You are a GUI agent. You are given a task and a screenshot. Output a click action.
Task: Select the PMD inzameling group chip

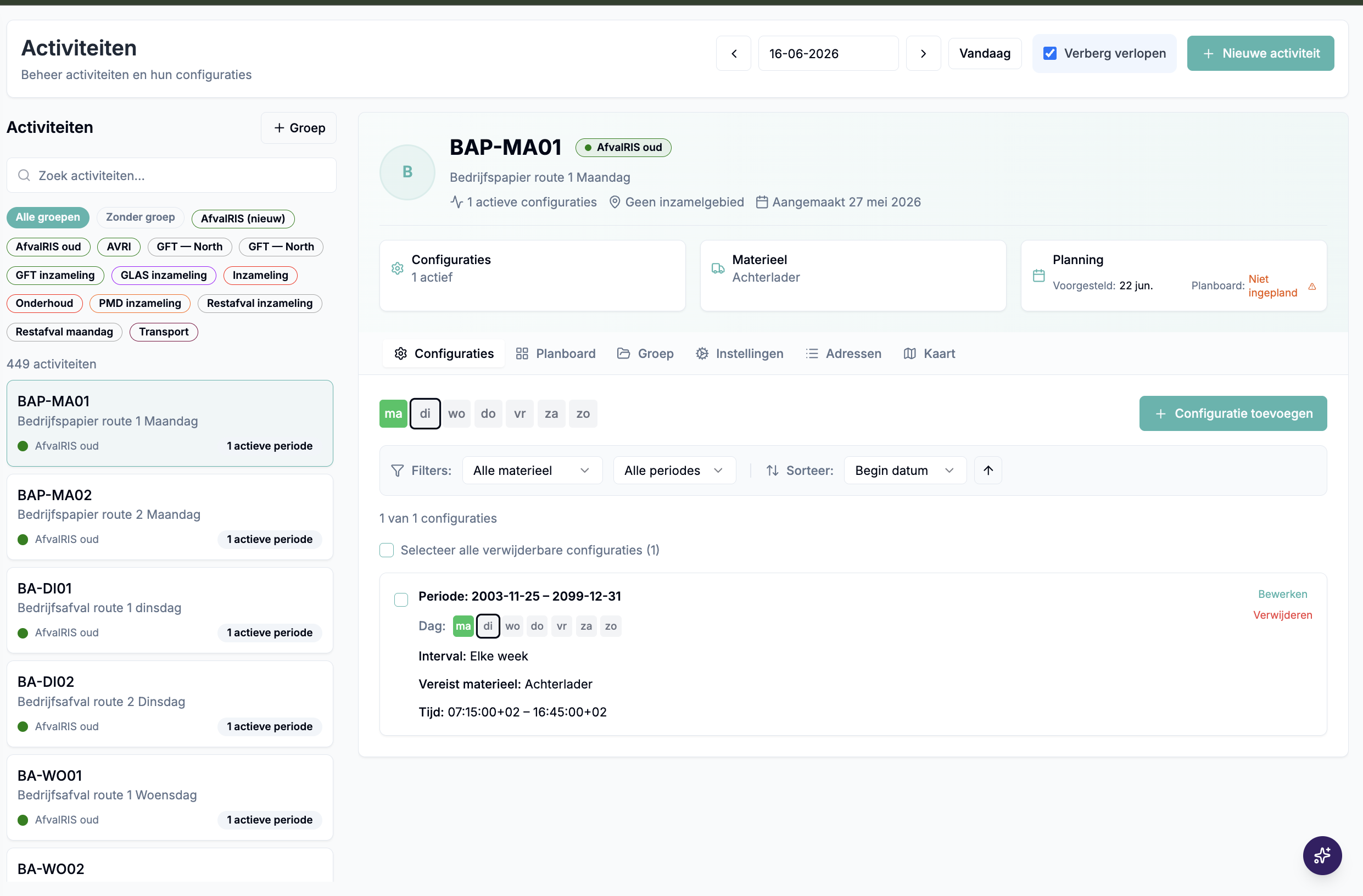click(139, 304)
